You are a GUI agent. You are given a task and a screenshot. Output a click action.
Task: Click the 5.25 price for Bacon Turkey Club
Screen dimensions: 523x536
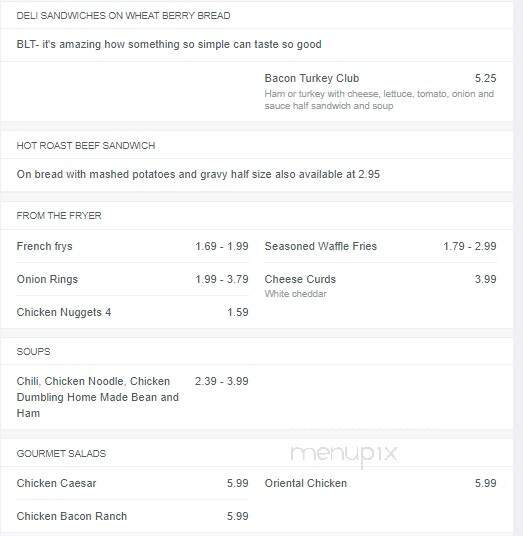click(485, 78)
